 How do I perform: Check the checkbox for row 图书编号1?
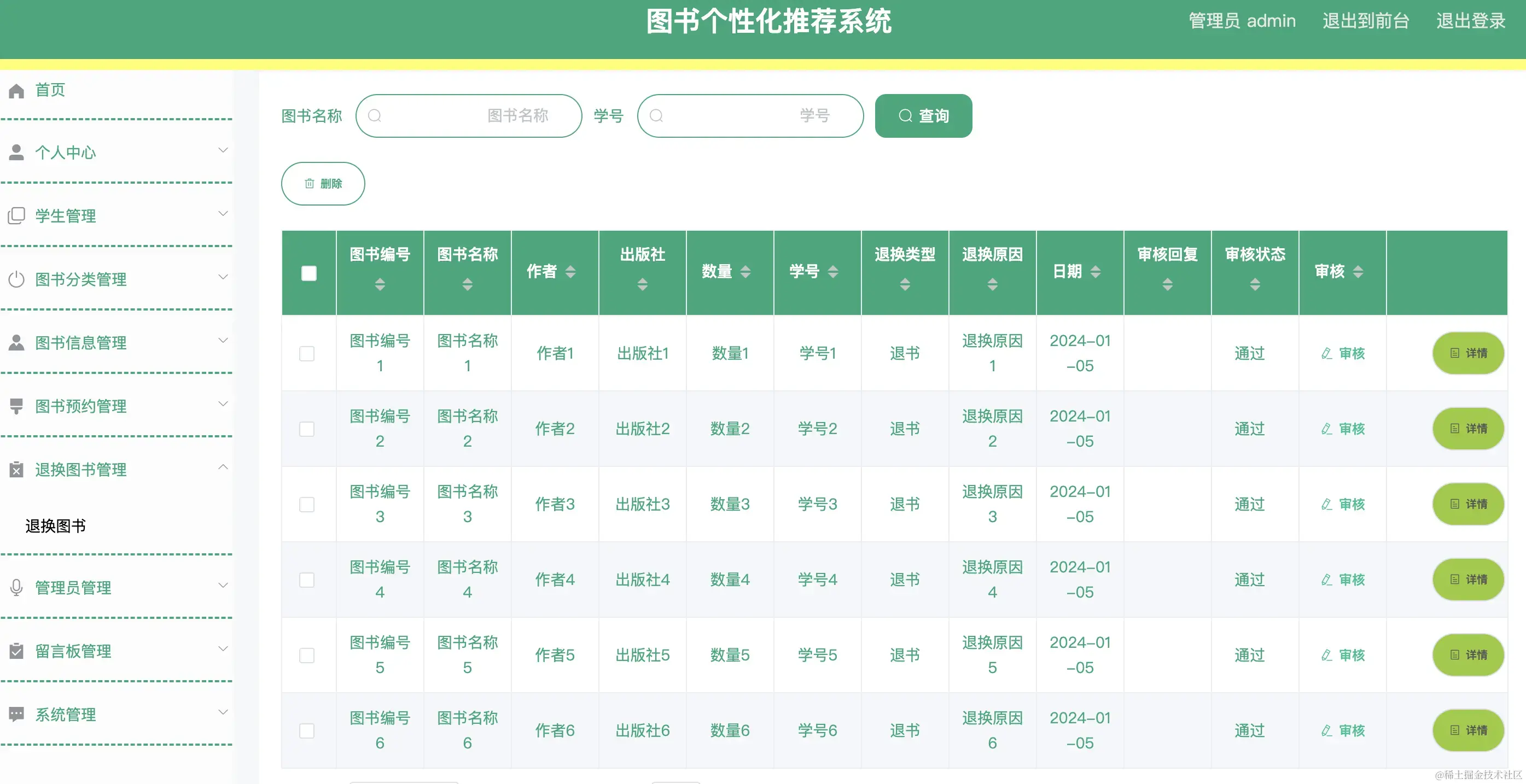click(307, 354)
